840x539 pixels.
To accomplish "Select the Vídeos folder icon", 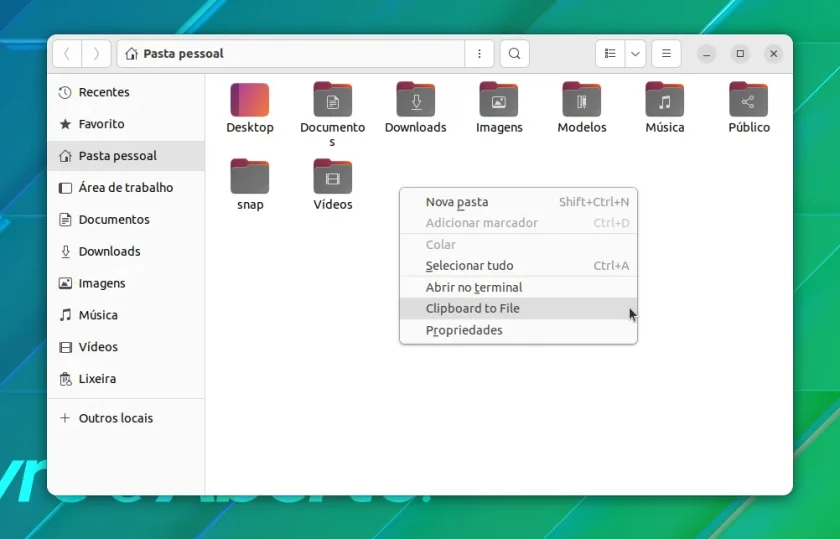I will pos(333,176).
